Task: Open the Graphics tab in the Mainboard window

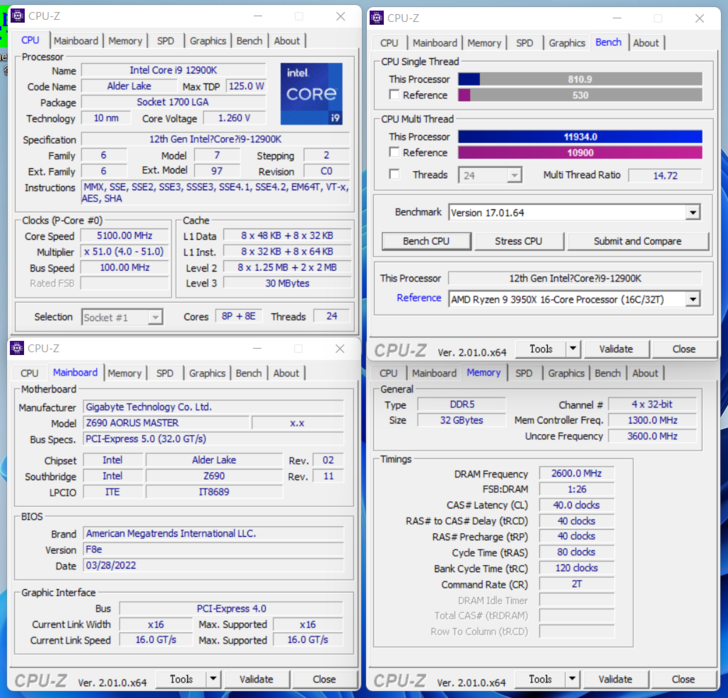Action: [x=207, y=373]
